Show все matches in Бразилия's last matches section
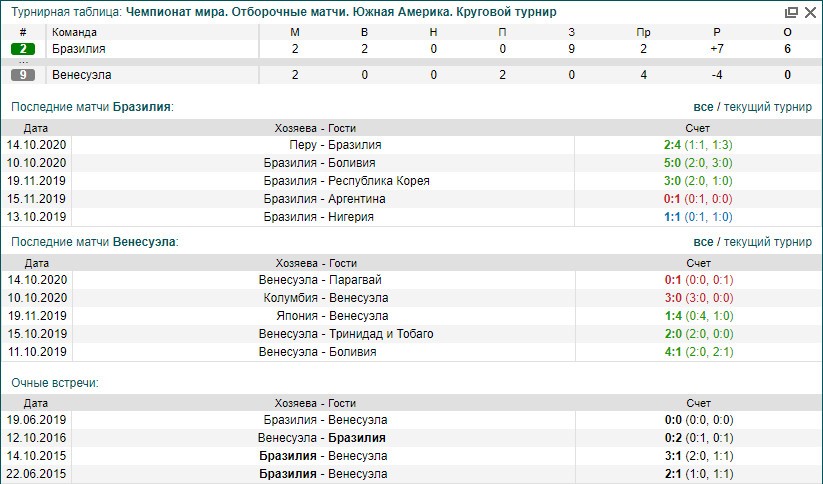This screenshot has width=823, height=484. pos(703,106)
